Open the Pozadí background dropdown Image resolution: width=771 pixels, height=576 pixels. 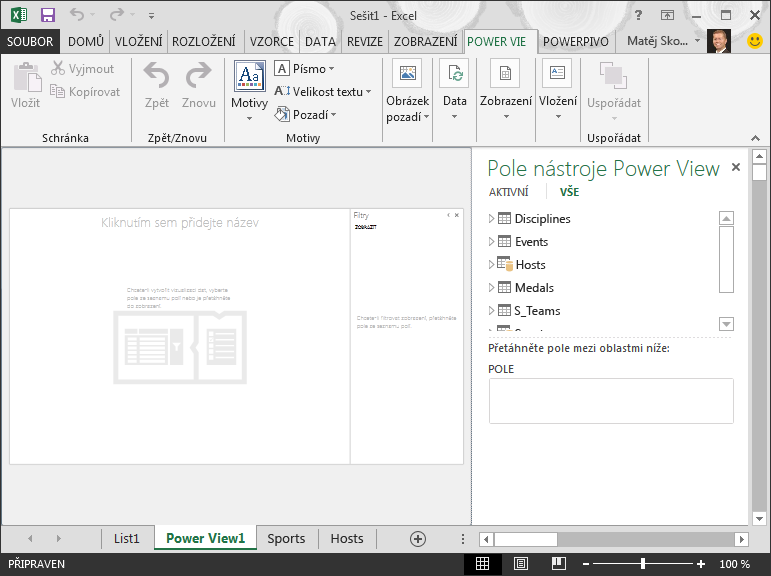[x=305, y=115]
